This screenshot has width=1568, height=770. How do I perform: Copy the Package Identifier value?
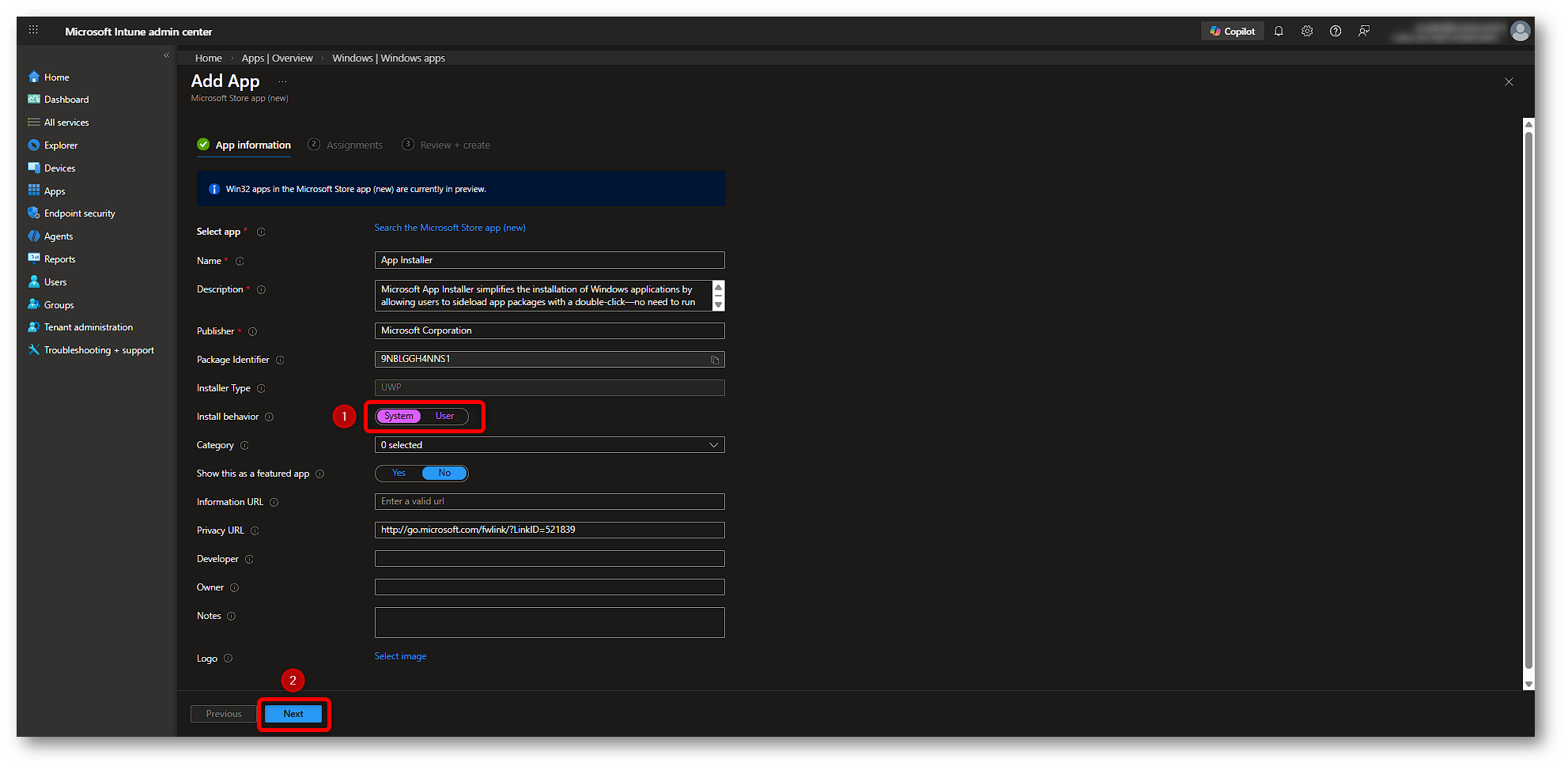click(715, 360)
